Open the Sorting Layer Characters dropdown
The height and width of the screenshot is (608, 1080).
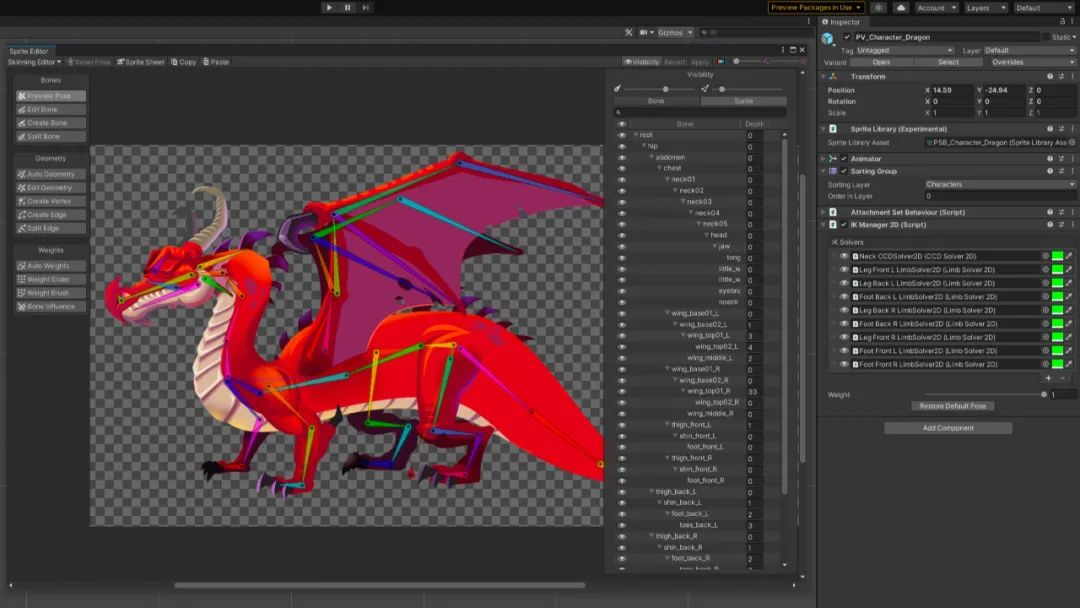1000,184
